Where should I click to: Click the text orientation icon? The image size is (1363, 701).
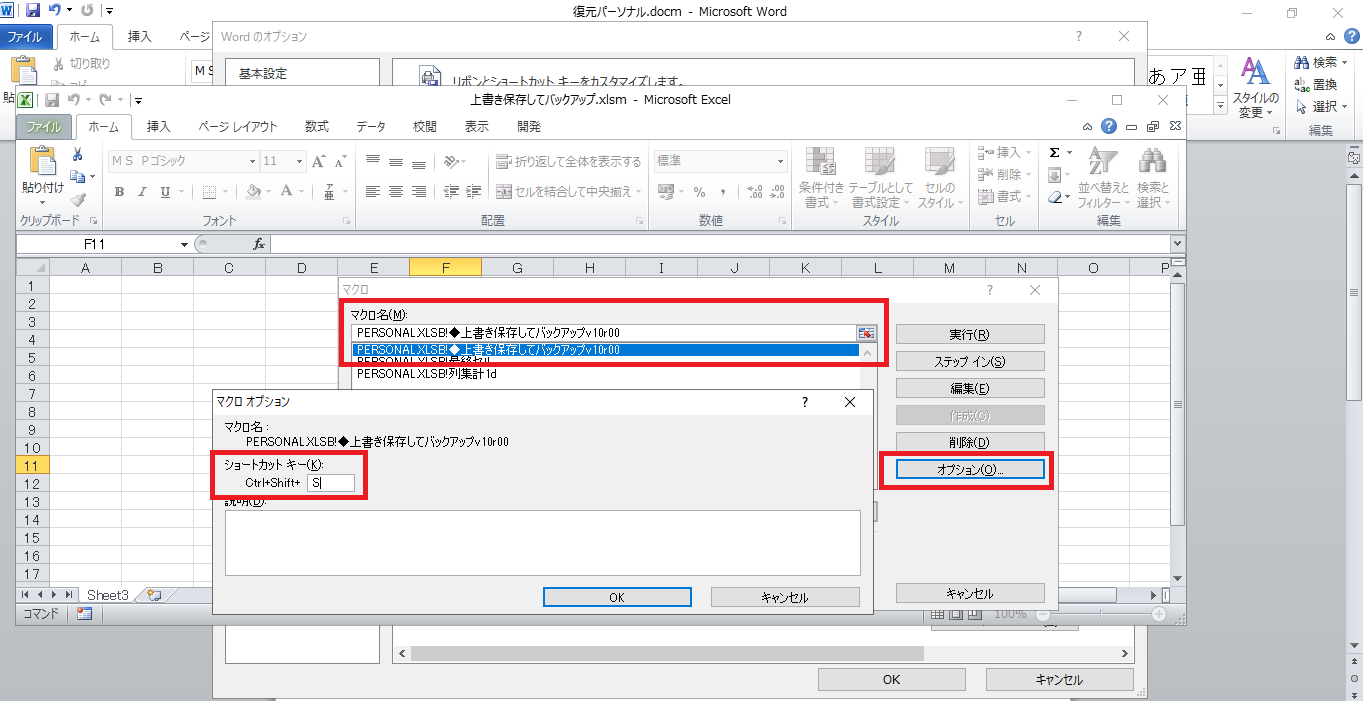(x=451, y=161)
